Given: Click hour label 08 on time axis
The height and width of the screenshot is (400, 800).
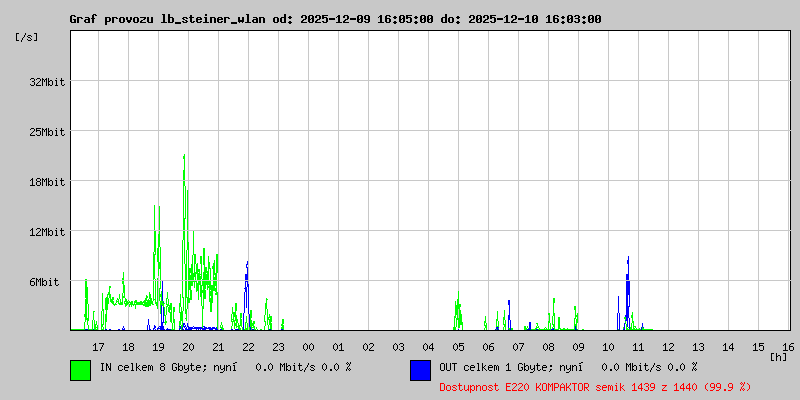Looking at the screenshot, I should (x=548, y=347).
